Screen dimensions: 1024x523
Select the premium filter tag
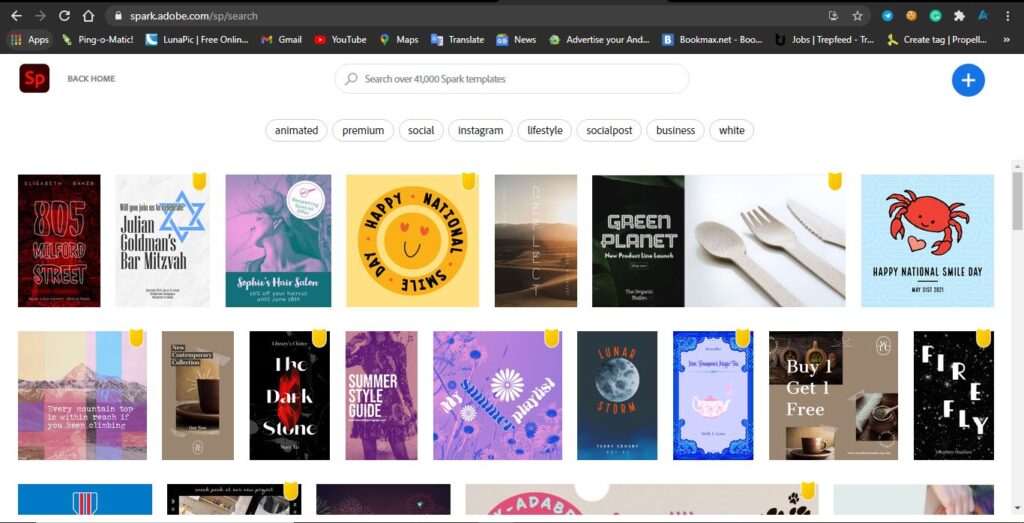pyautogui.click(x=363, y=131)
